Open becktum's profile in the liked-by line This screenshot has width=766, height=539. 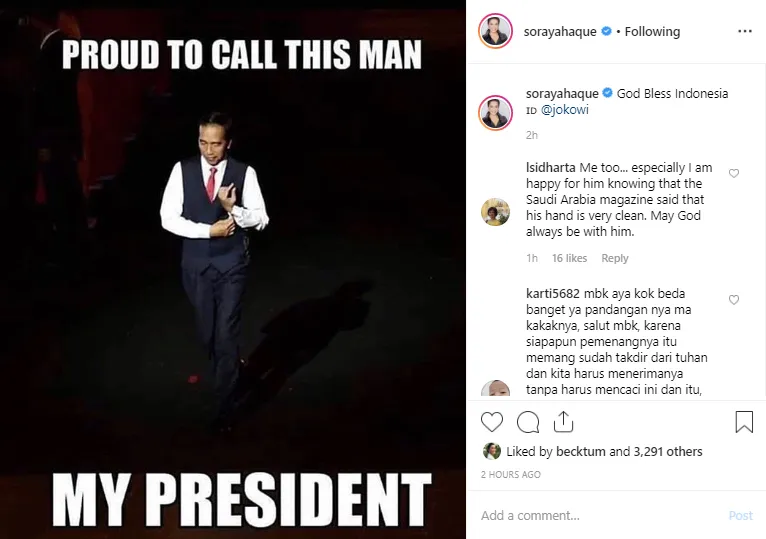tap(576, 452)
